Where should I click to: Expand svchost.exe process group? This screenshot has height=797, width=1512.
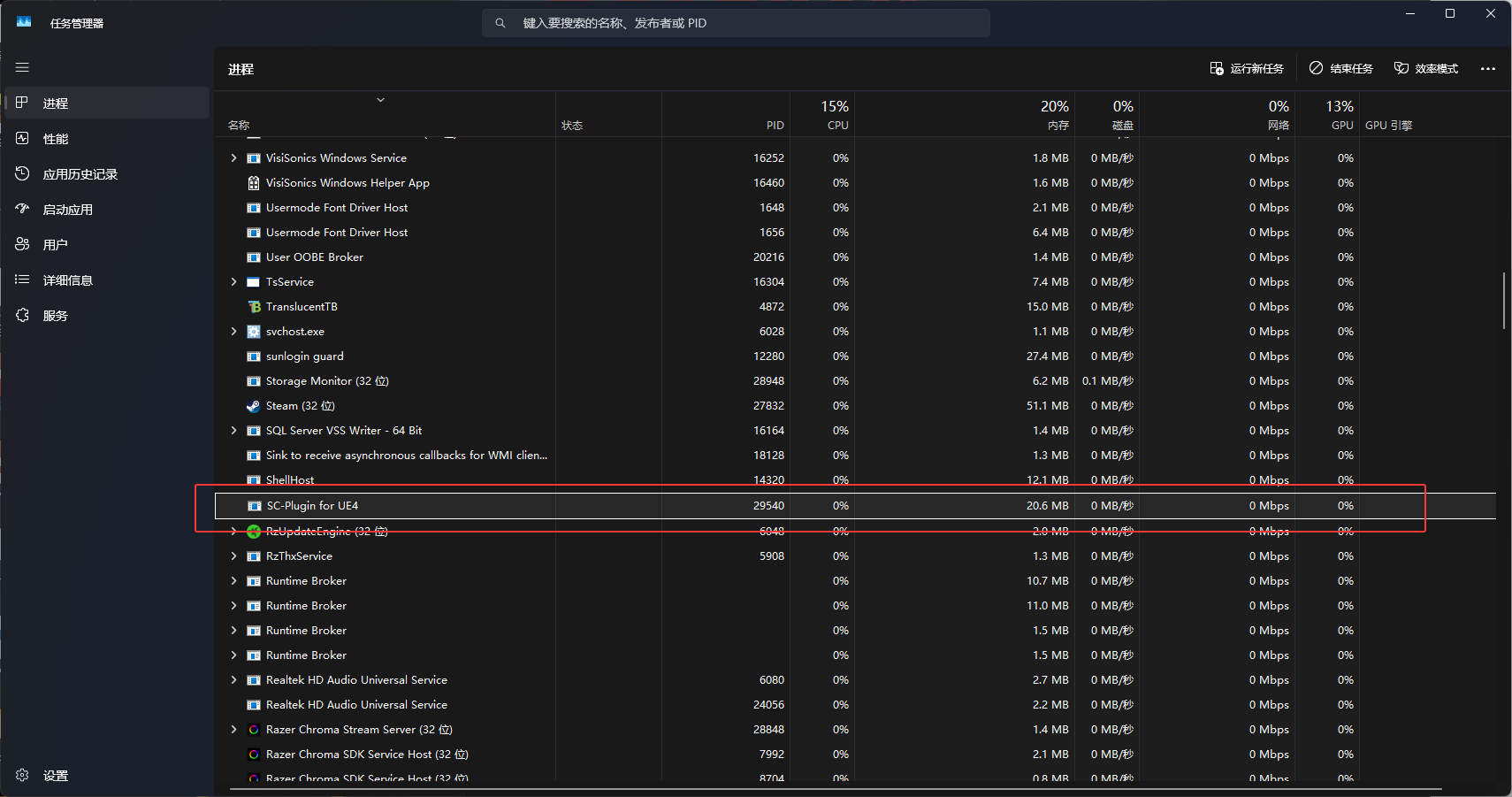(x=233, y=332)
